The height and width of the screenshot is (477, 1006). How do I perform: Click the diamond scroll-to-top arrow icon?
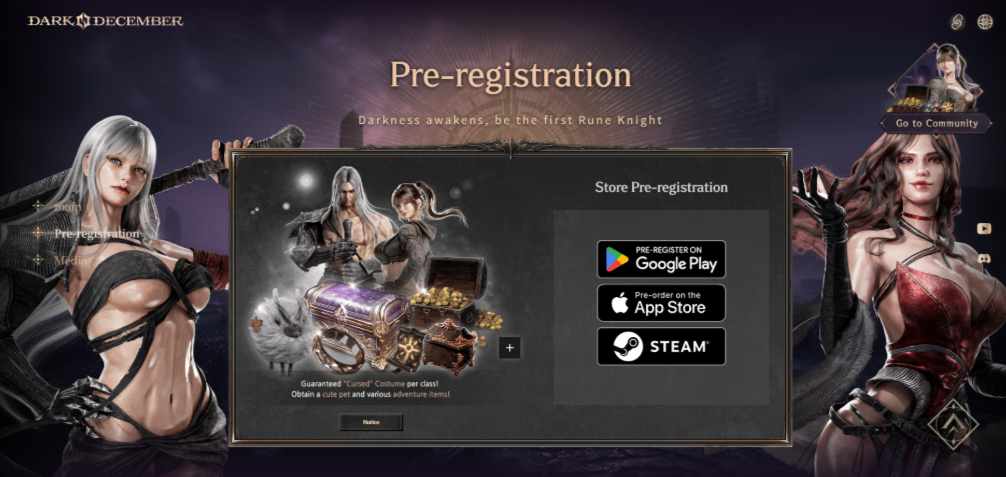coord(953,424)
